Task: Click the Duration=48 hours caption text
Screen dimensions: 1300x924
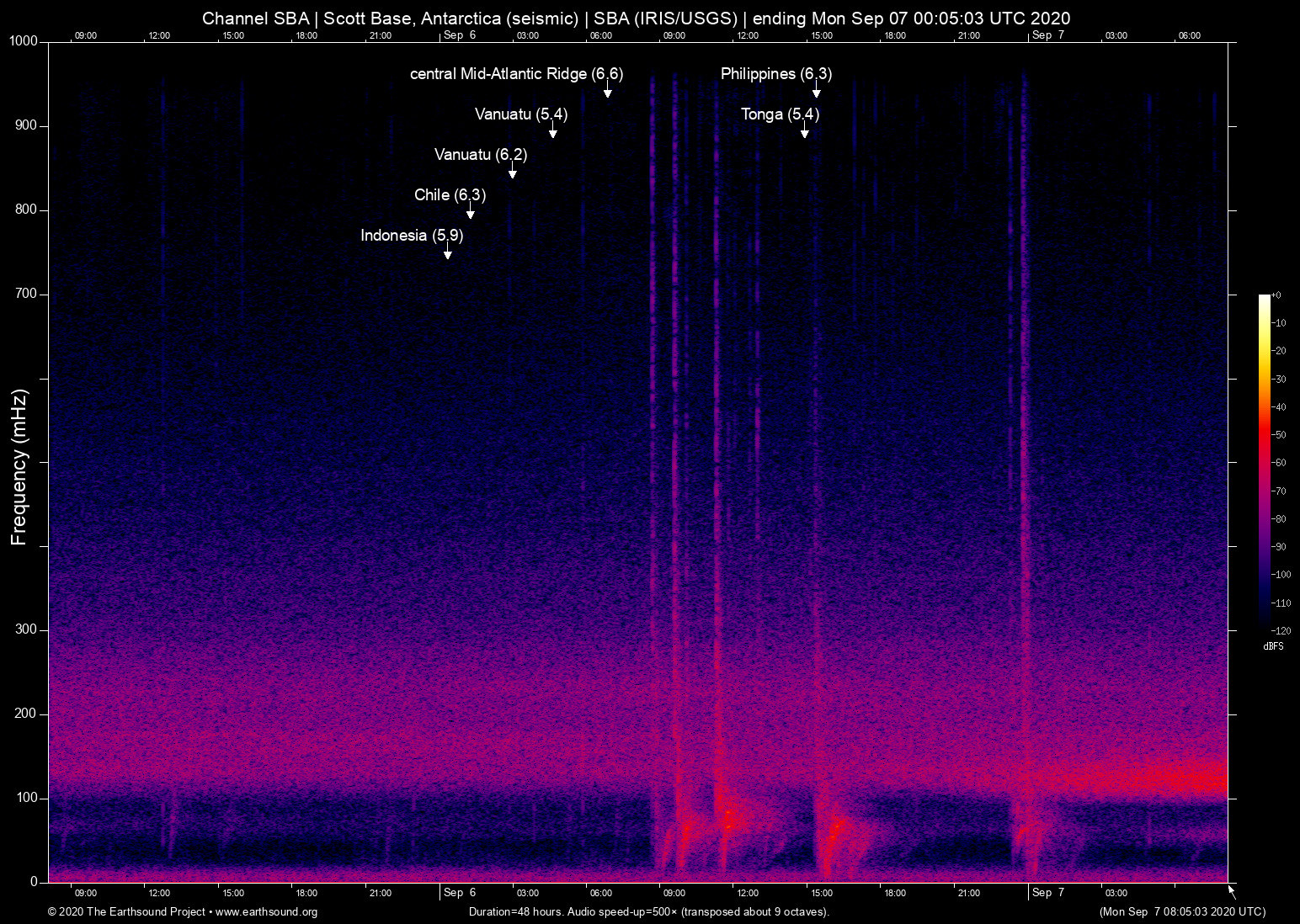Action: pos(648,912)
